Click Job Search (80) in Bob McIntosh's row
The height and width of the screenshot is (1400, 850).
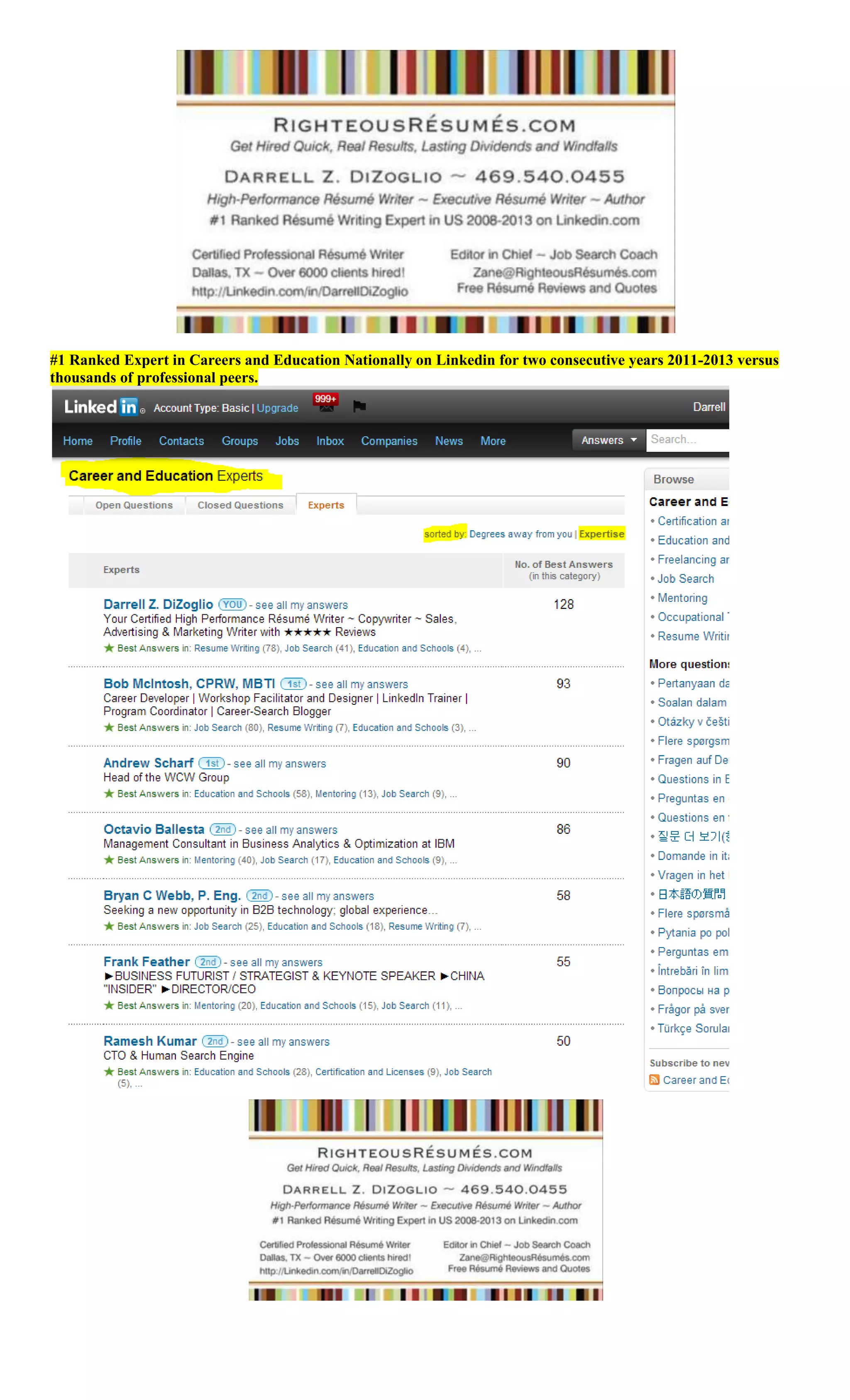pyautogui.click(x=228, y=727)
